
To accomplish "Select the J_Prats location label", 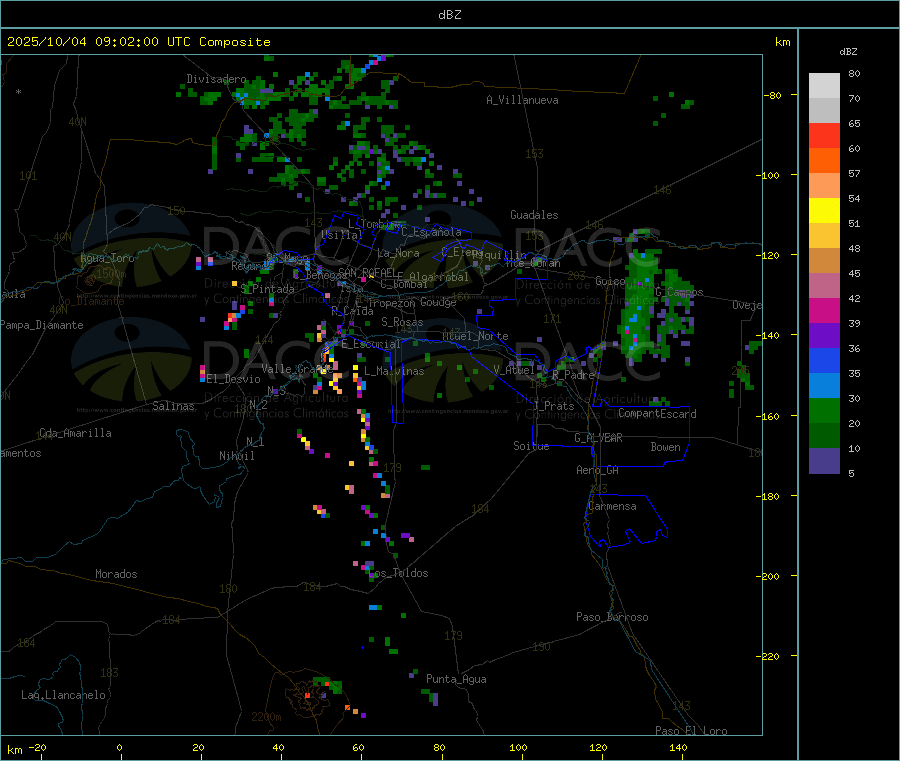I will pos(554,406).
